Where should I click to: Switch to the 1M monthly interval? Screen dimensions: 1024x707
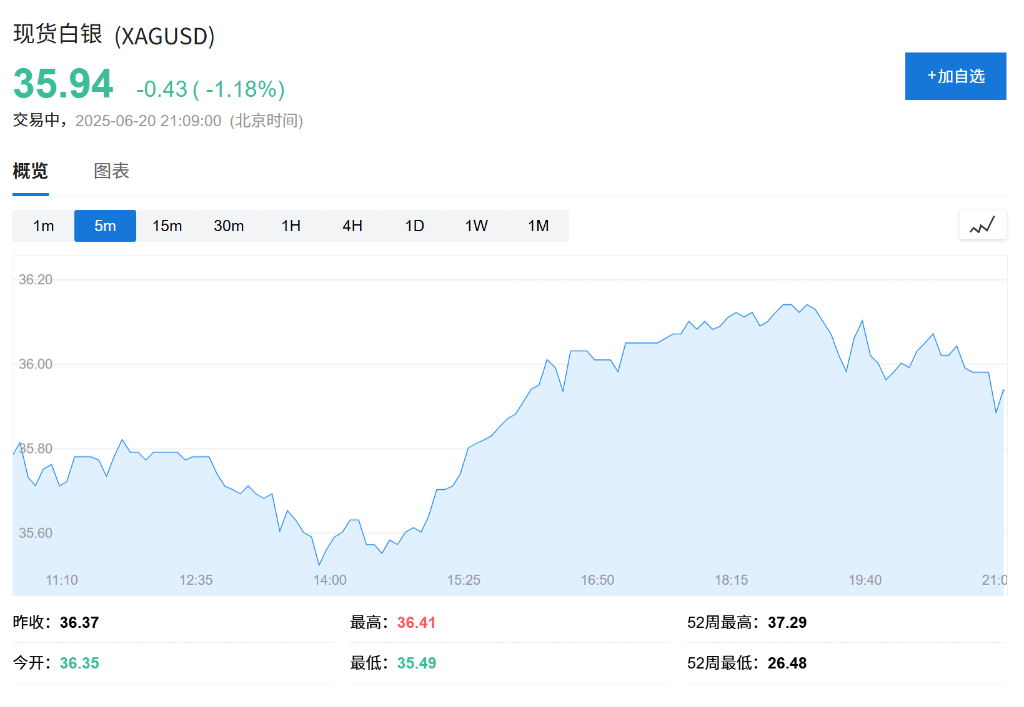tap(538, 226)
